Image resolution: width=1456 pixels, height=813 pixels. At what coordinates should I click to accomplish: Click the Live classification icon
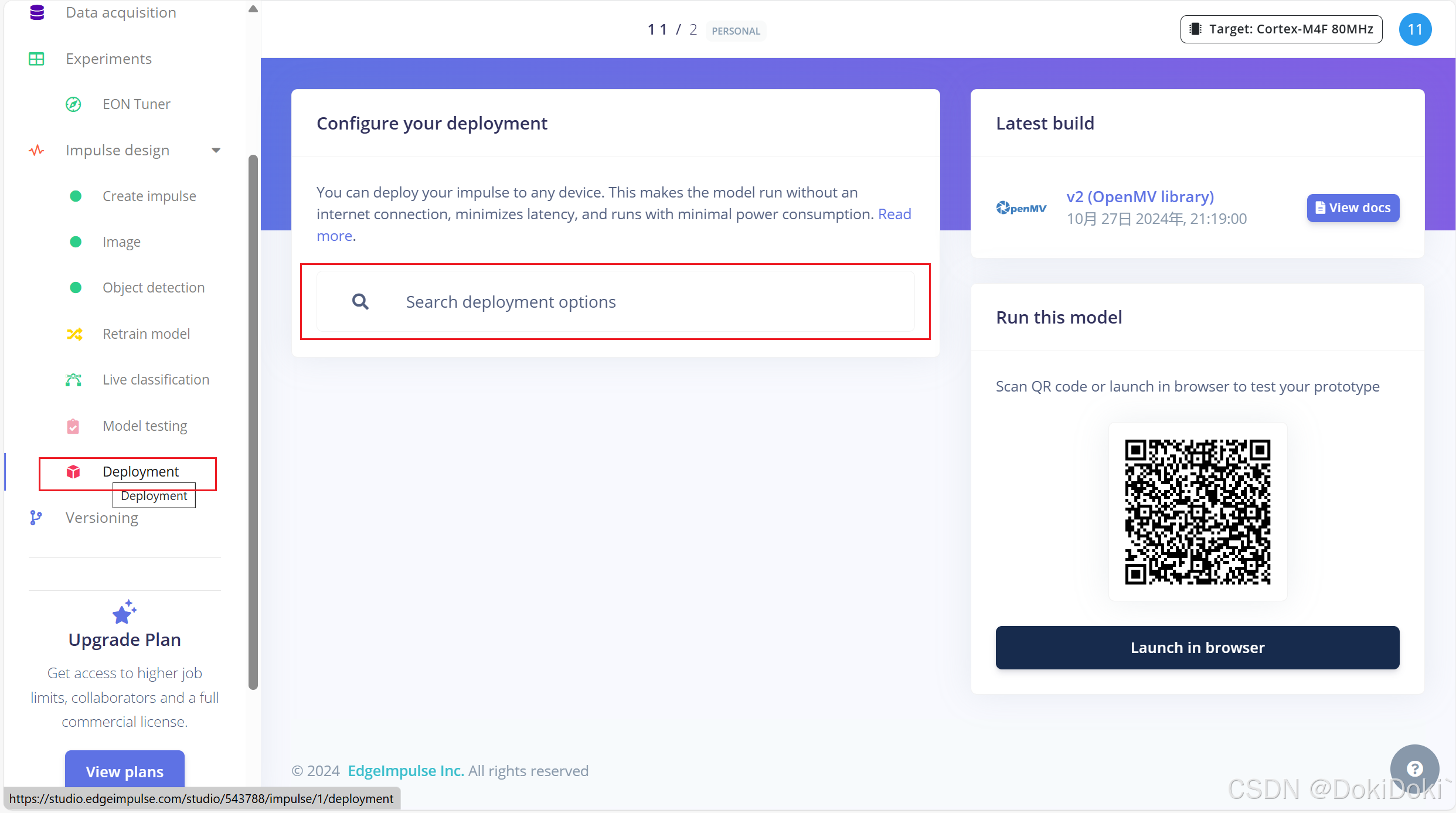(73, 380)
